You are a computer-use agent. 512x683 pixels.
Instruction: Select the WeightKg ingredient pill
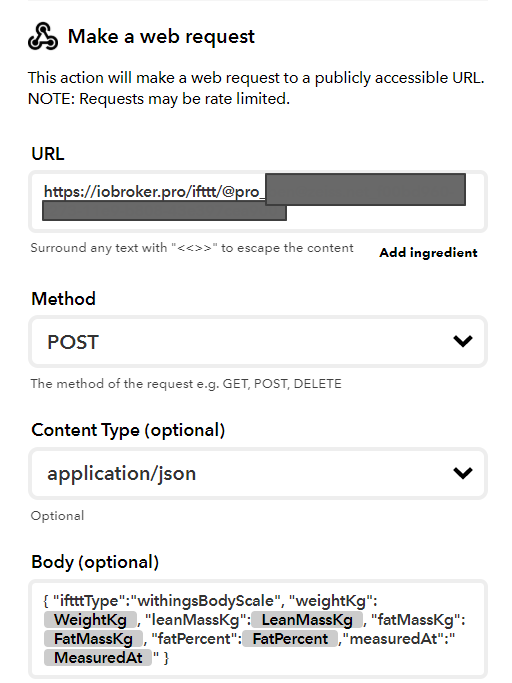pyautogui.click(x=90, y=620)
